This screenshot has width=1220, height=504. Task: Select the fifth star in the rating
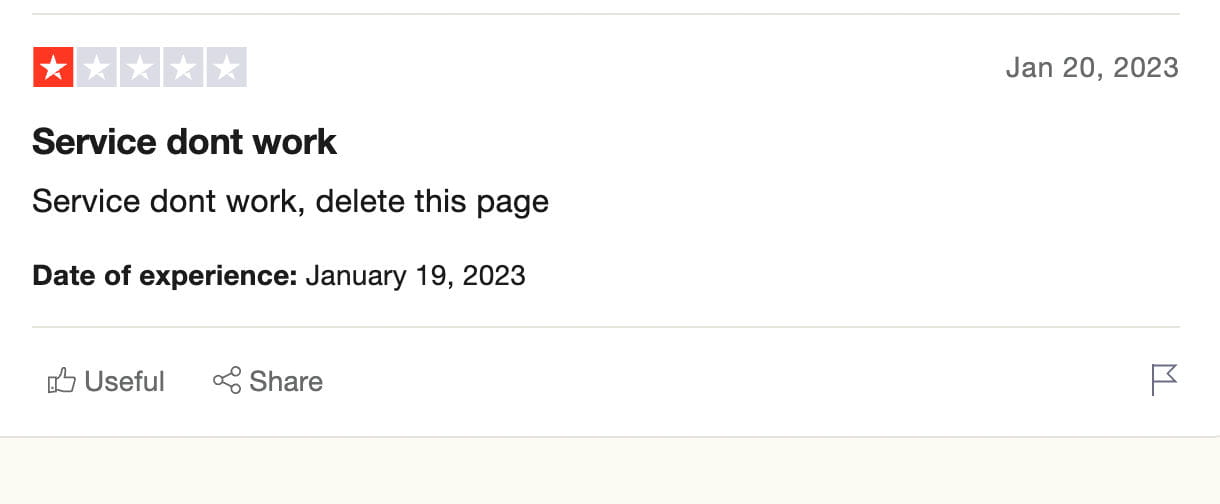click(x=227, y=68)
